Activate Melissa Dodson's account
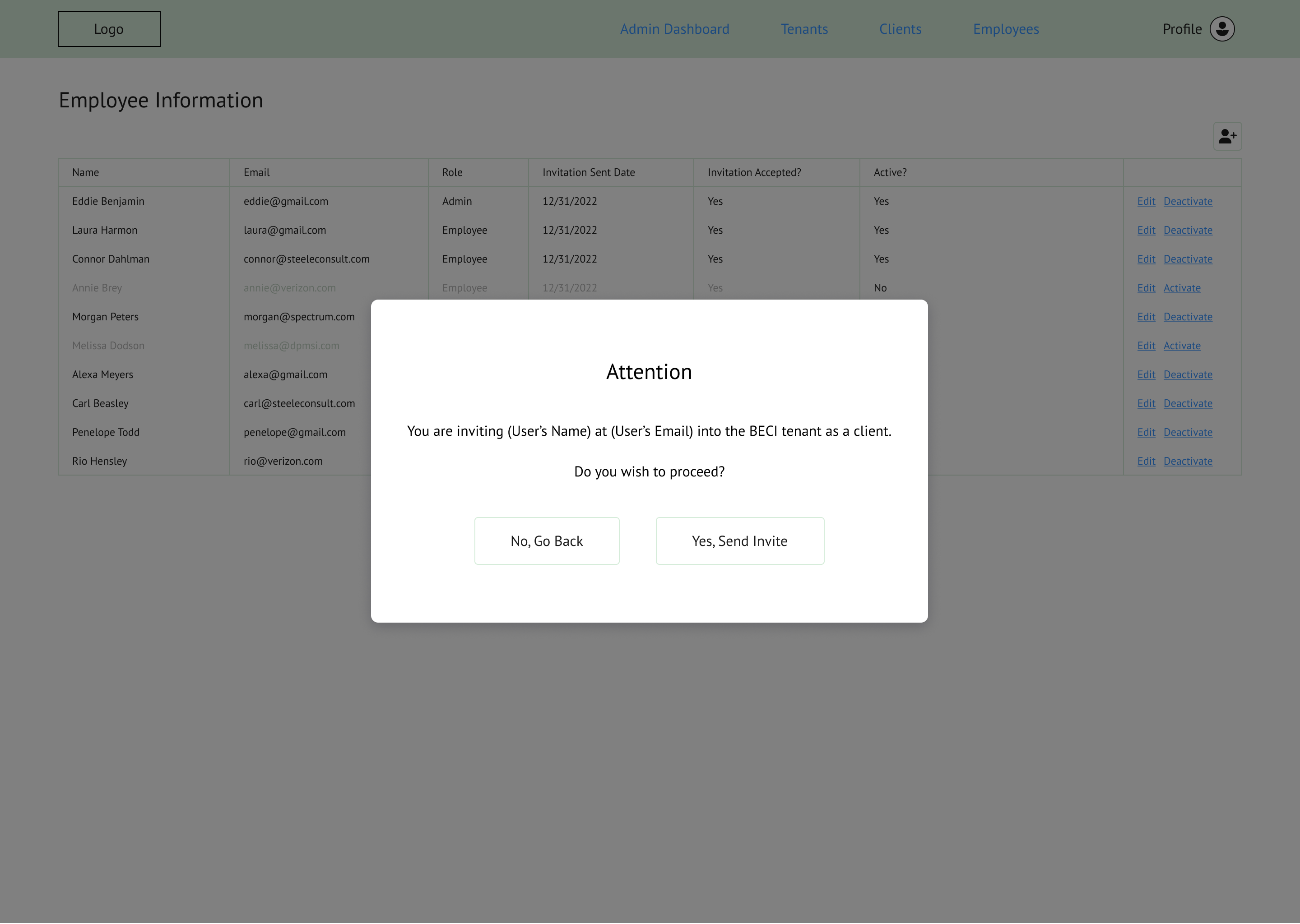 (x=1182, y=346)
